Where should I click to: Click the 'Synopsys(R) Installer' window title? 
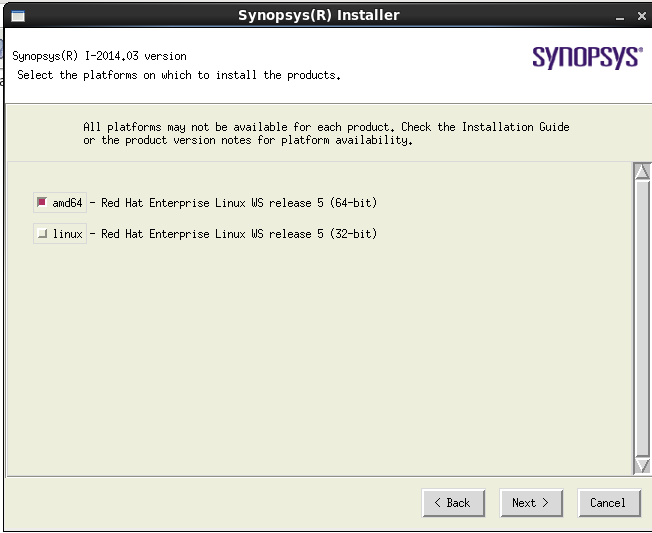pyautogui.click(x=319, y=15)
